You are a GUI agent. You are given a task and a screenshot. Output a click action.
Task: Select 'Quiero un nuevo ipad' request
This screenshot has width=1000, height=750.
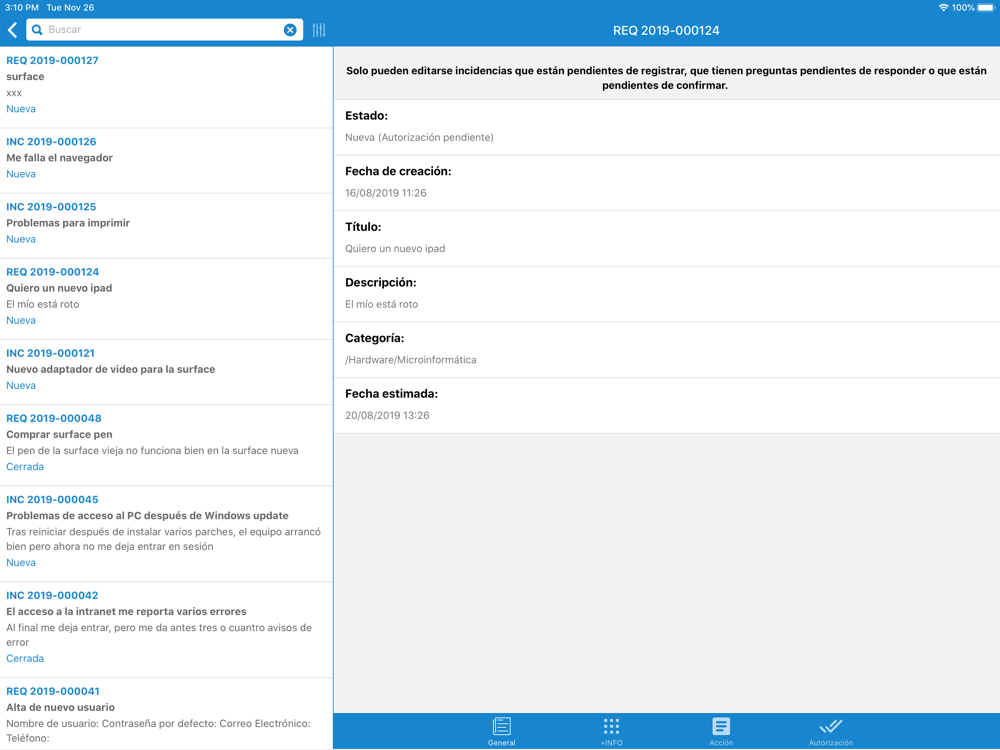pos(166,296)
